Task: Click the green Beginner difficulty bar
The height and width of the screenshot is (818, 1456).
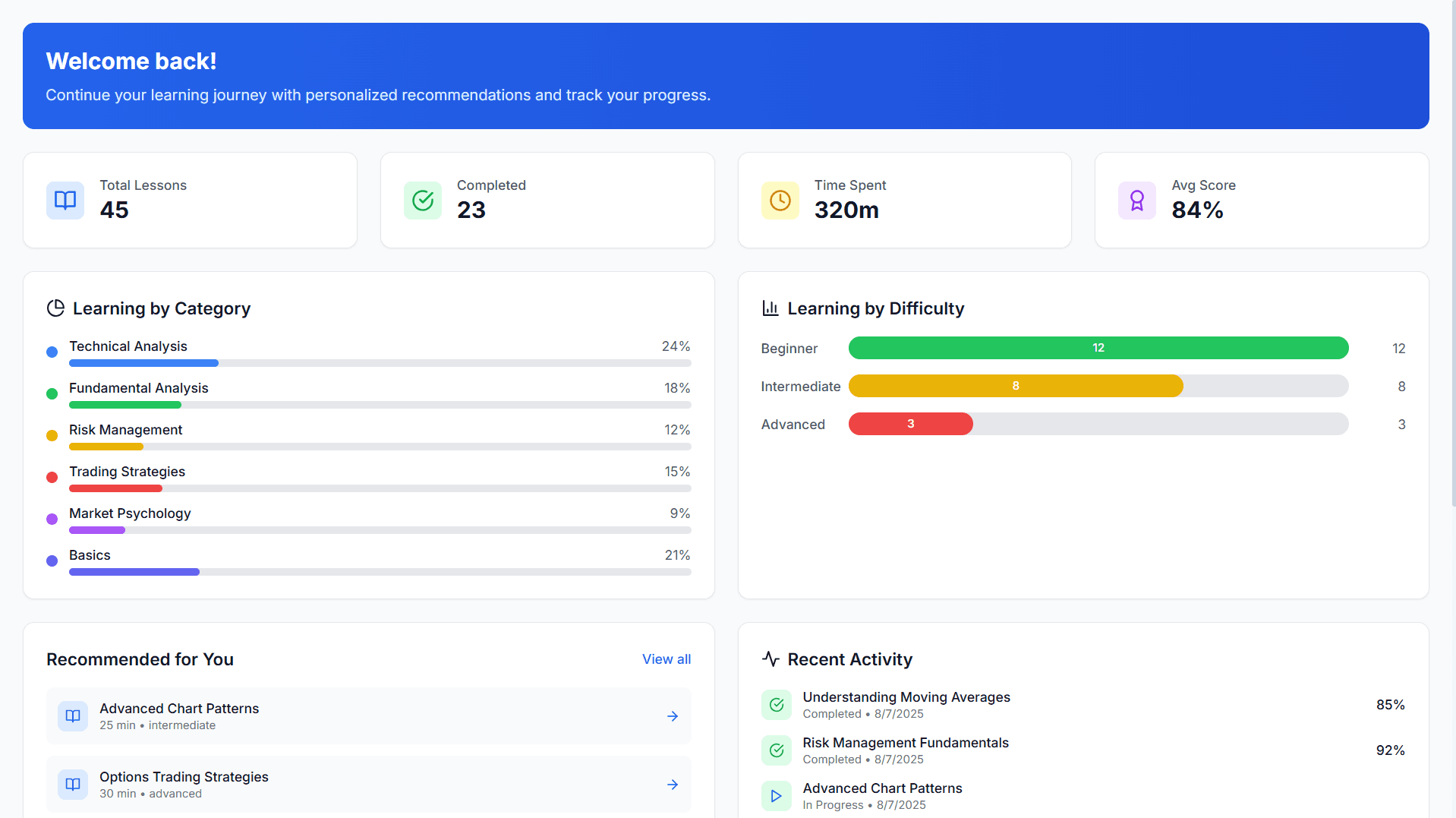Action: [1098, 348]
